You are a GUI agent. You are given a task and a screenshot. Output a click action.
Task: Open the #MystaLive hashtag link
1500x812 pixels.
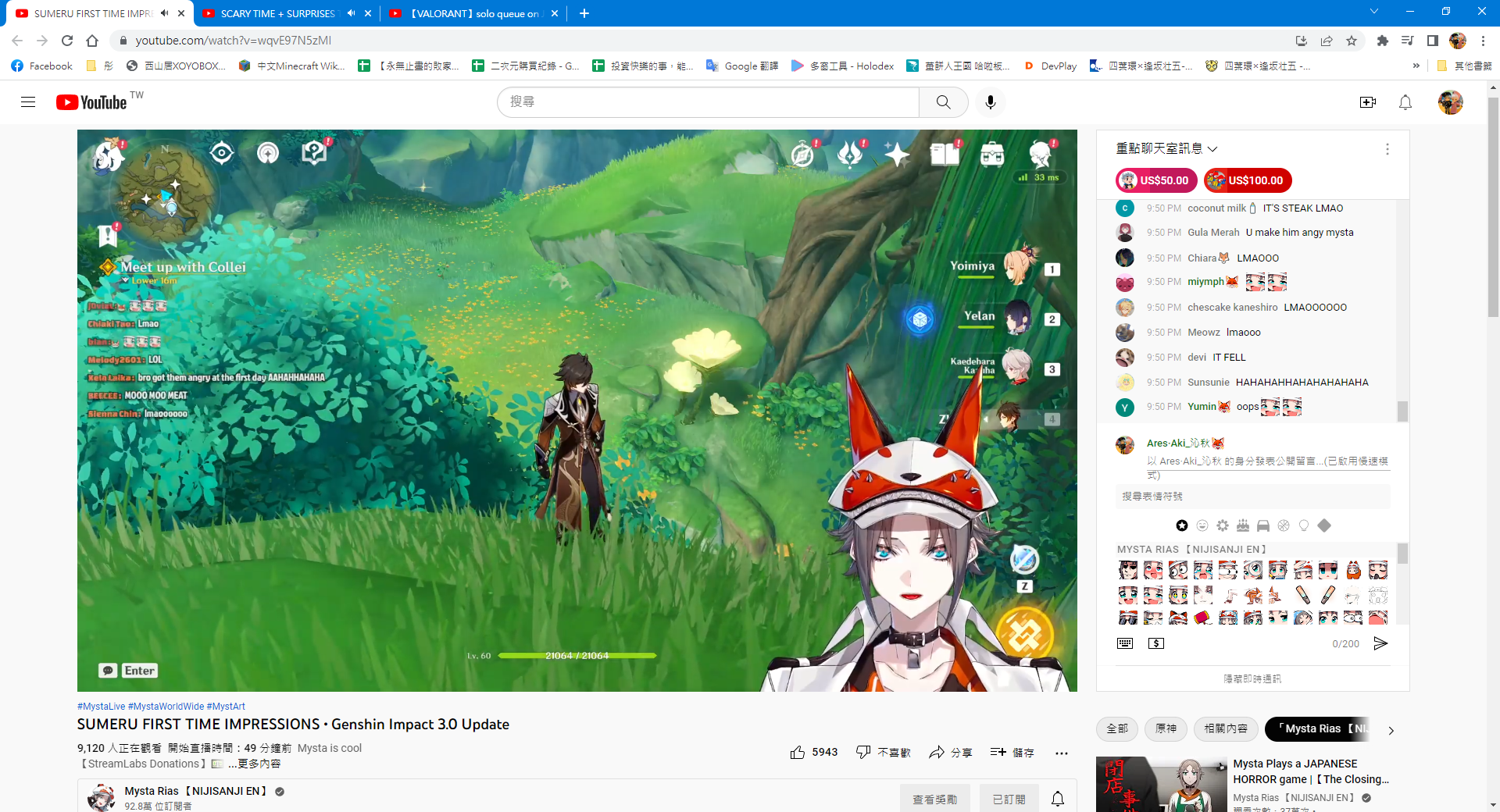pos(101,706)
